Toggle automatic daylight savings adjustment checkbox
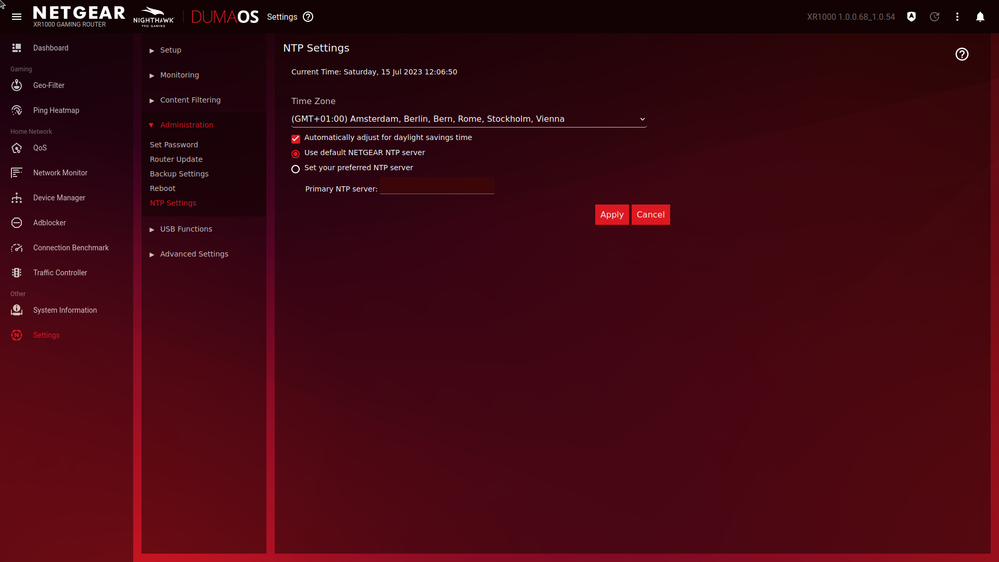This screenshot has width=999, height=562. pos(296,139)
